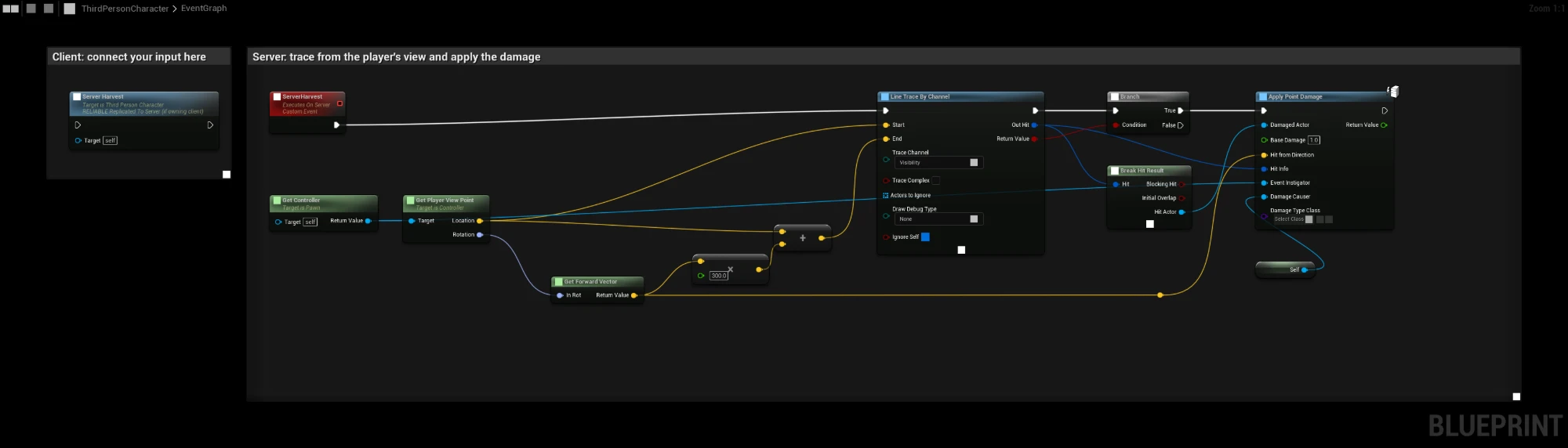
Task: Click Apply Point Damage's green Return Value pin
Action: click(x=1384, y=125)
